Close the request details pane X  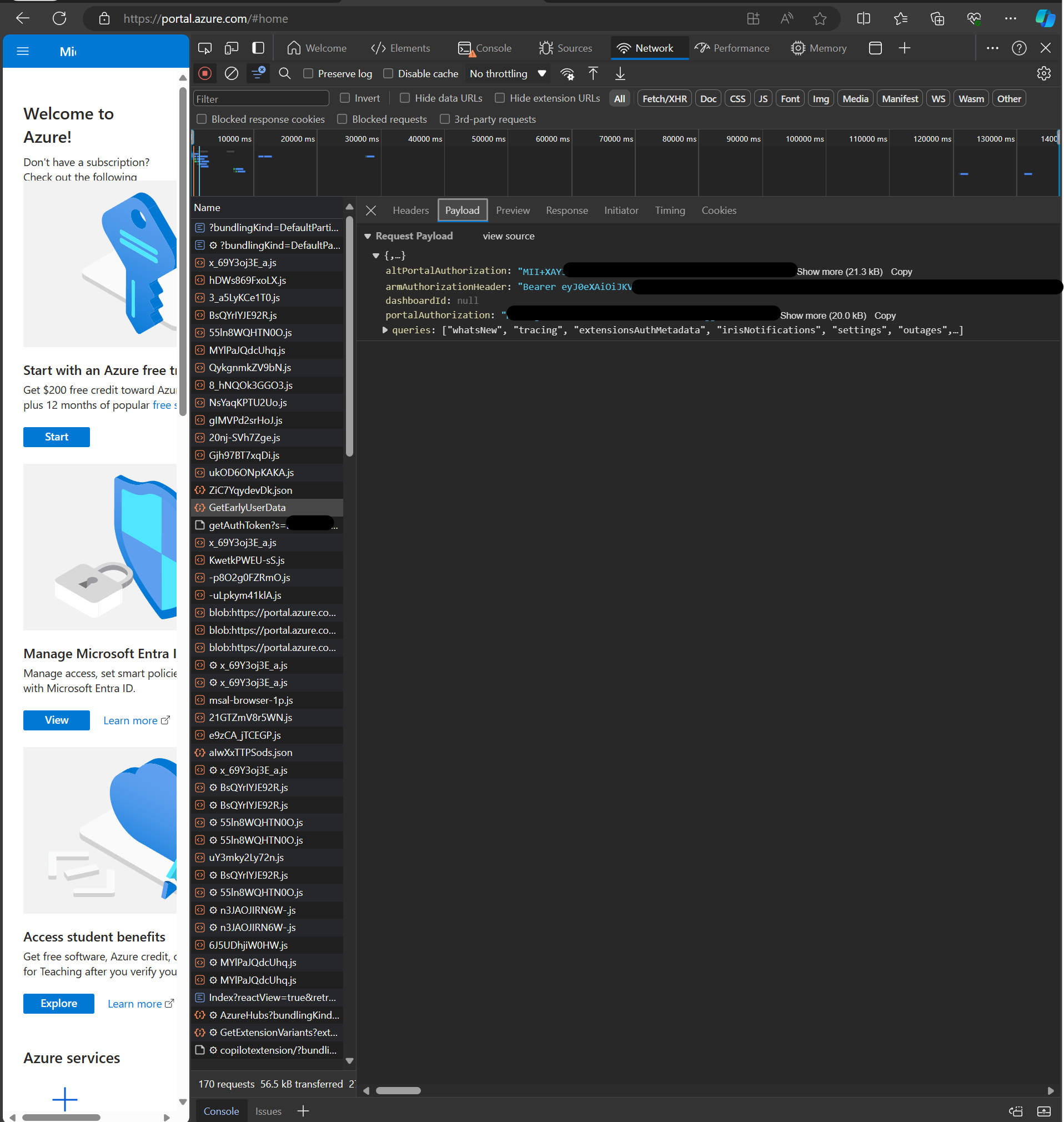371,211
